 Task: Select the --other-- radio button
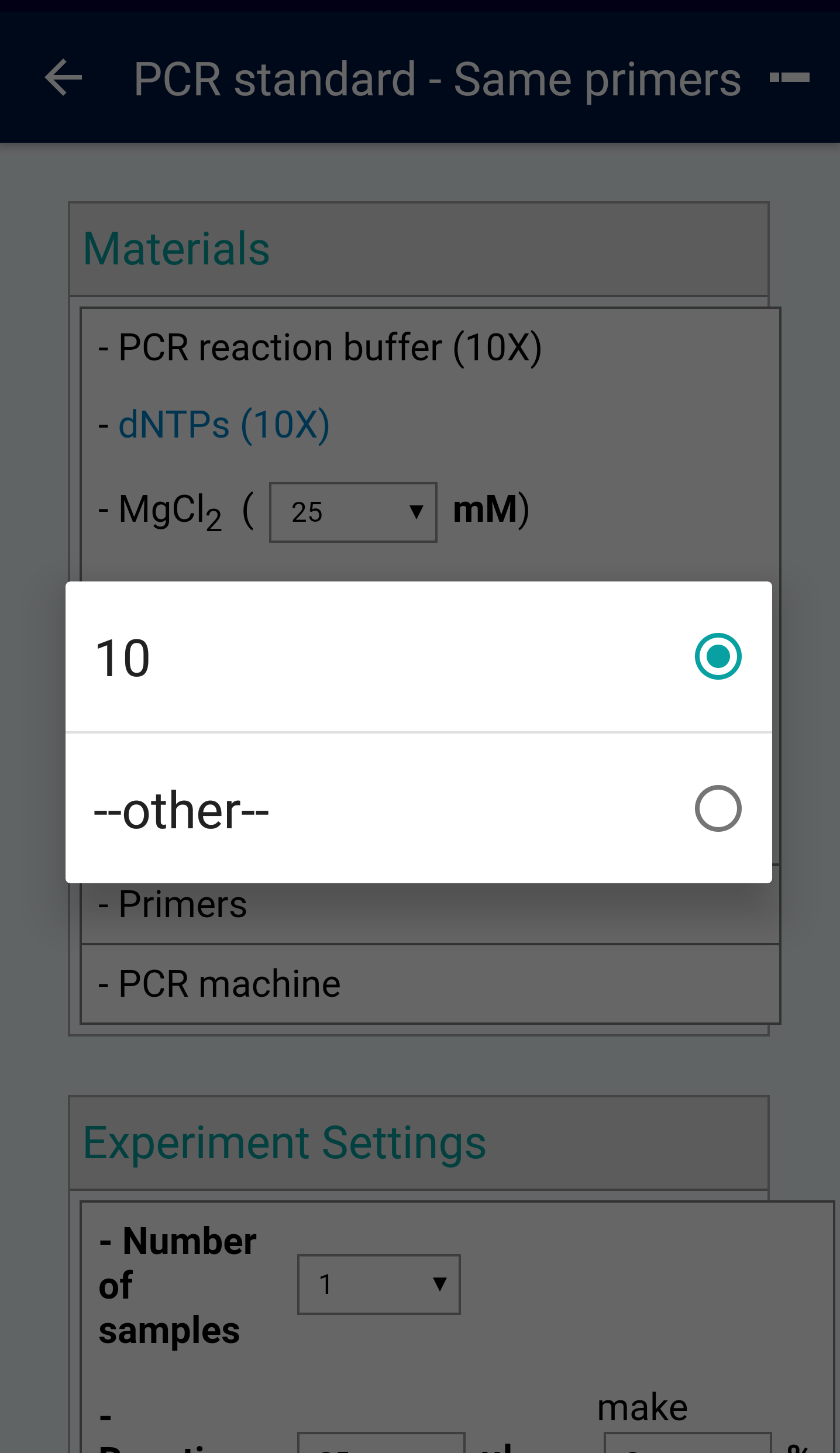[718, 808]
